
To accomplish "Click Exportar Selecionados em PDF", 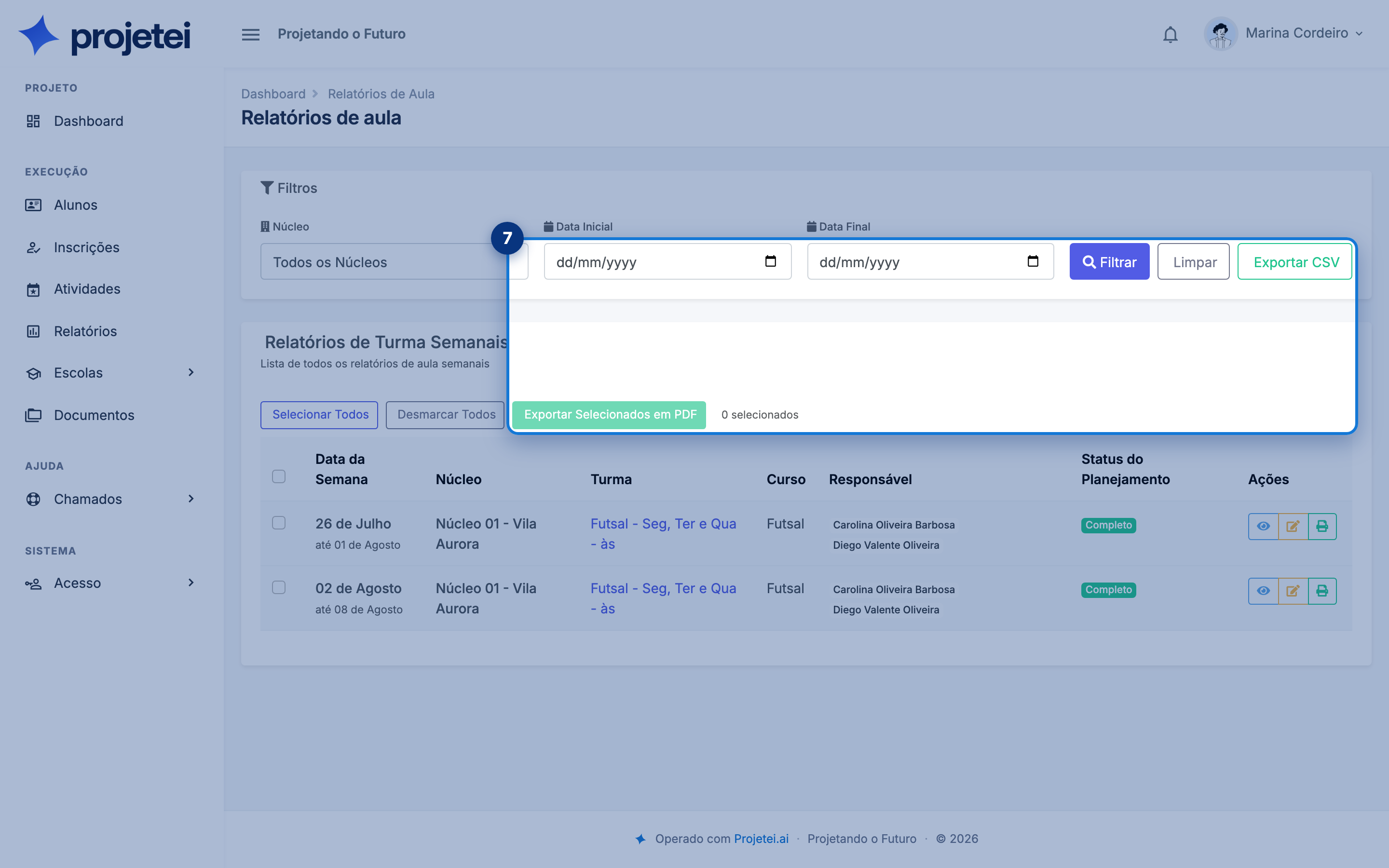I will pyautogui.click(x=609, y=415).
